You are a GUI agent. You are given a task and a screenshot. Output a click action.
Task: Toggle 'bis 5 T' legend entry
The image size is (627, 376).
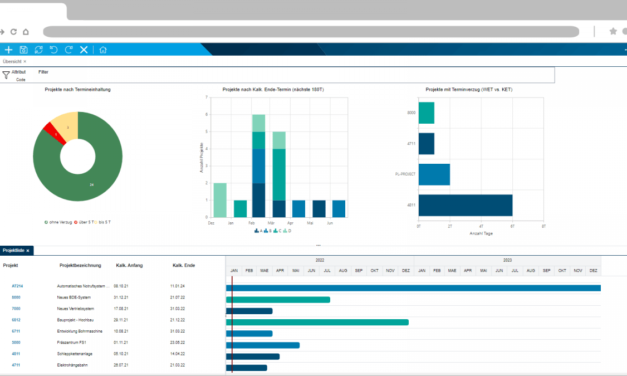point(102,222)
